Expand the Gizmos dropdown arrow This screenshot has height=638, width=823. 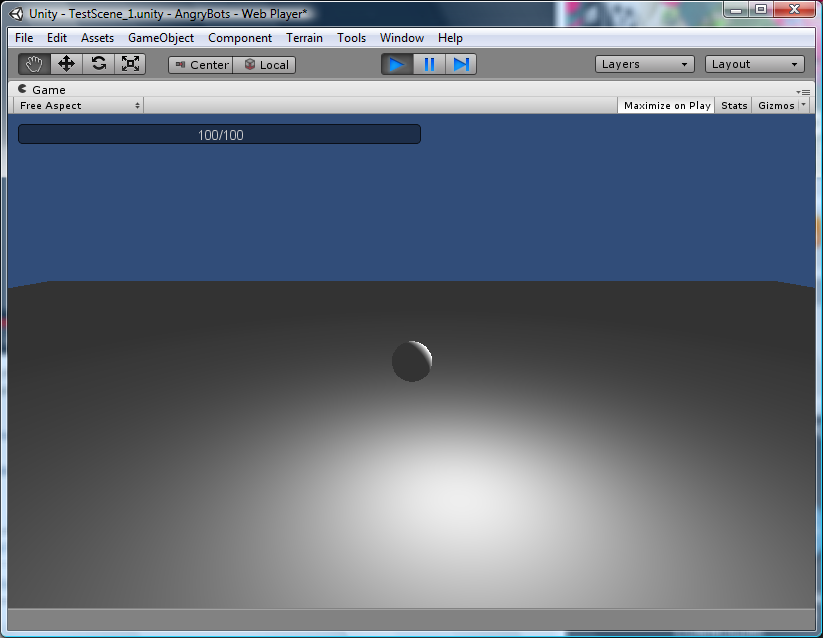tap(804, 105)
